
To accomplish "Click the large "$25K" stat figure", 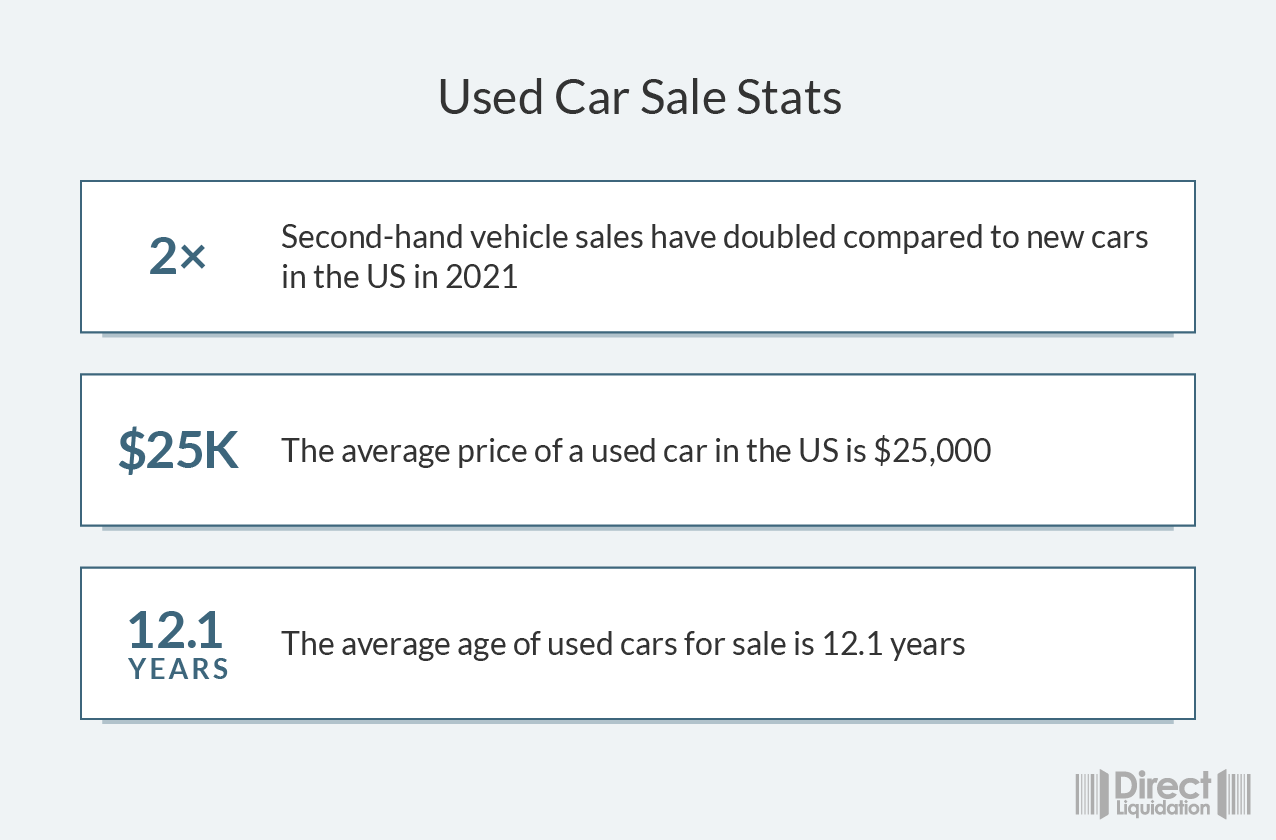I will [178, 451].
